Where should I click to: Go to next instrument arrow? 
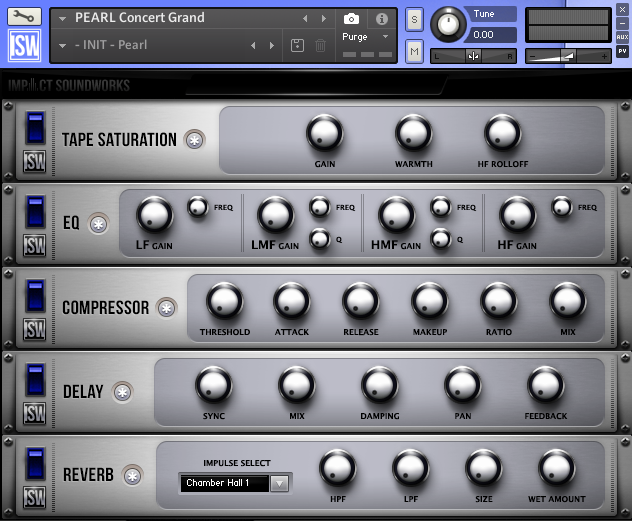[324, 19]
